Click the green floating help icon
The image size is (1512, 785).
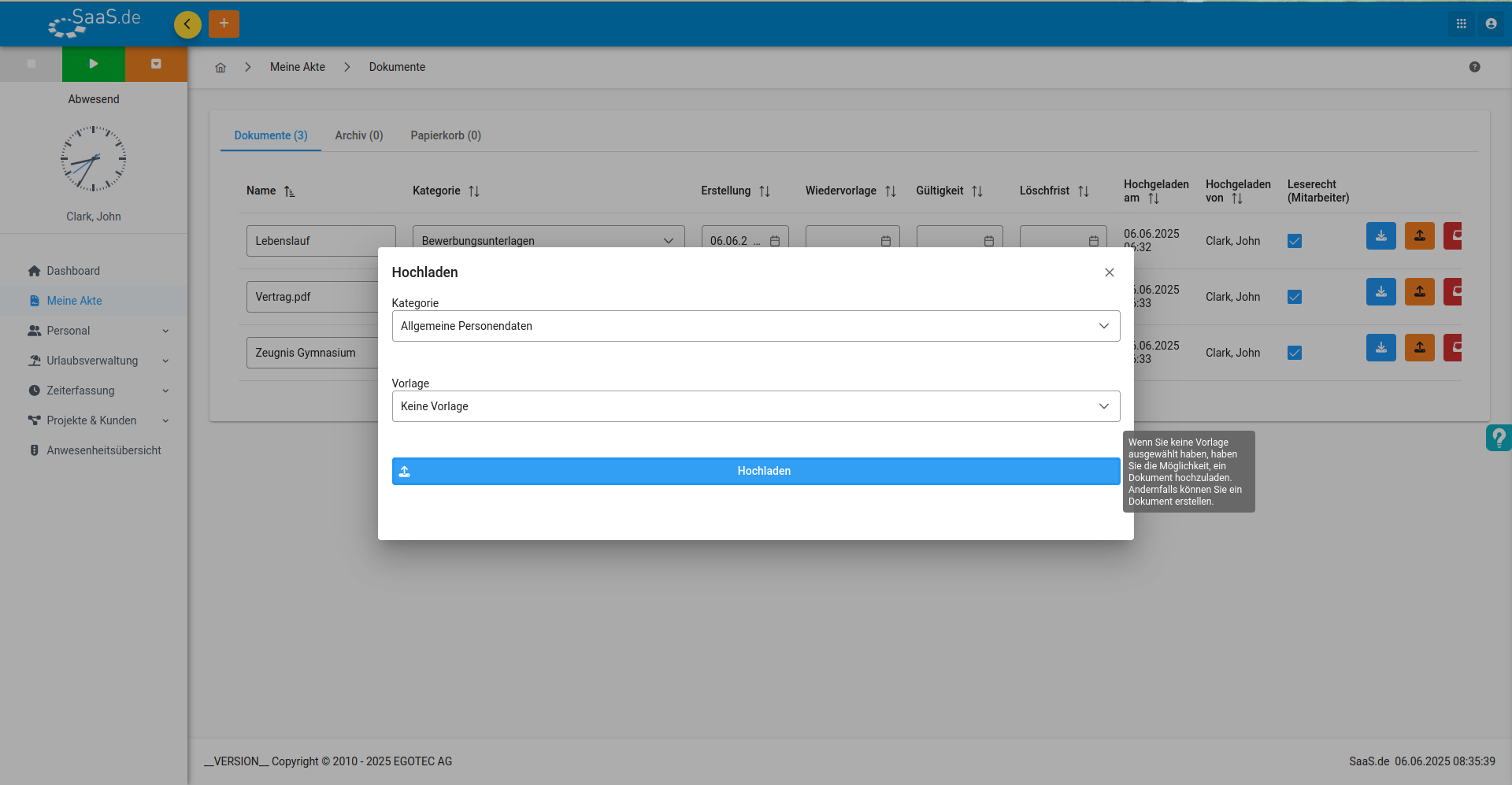(x=1499, y=438)
